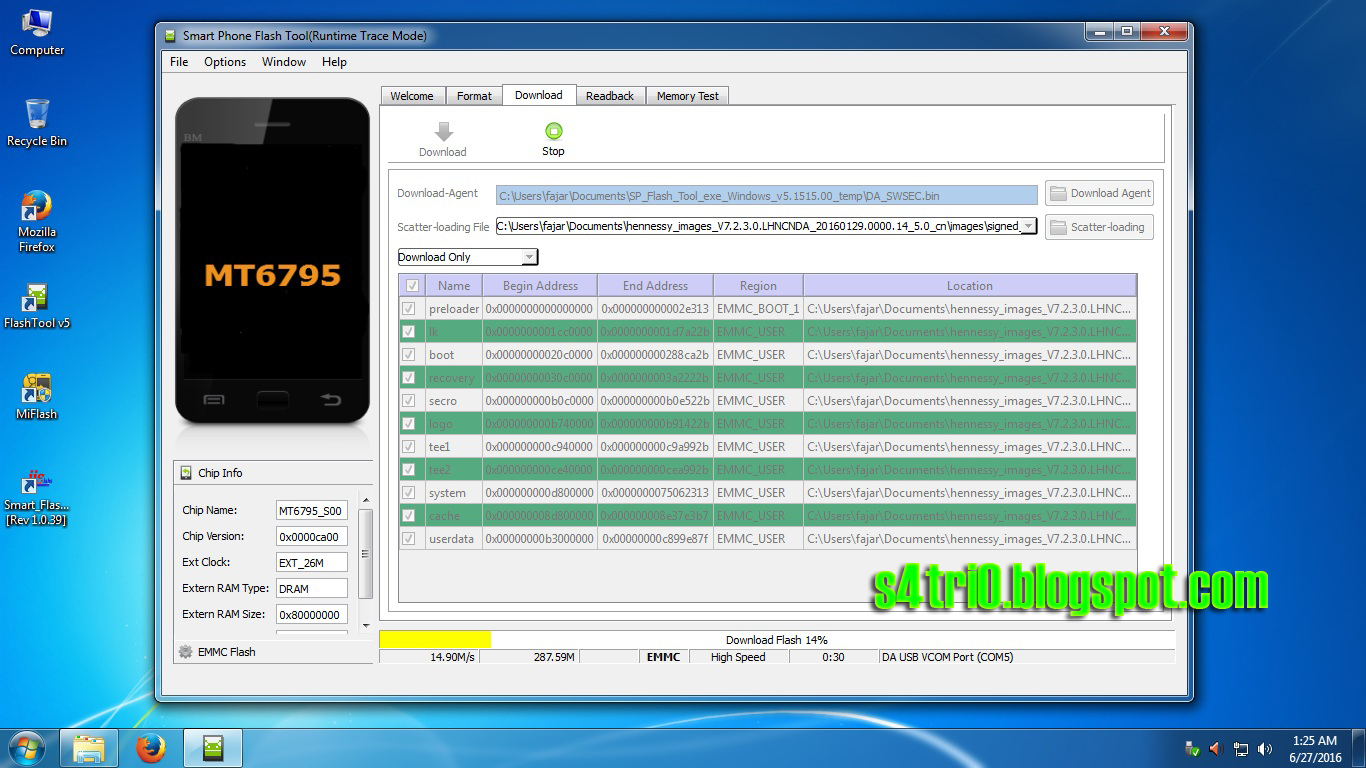Viewport: 1366px width, 768px height.
Task: Switch to the Memory Test tab
Action: coord(688,96)
